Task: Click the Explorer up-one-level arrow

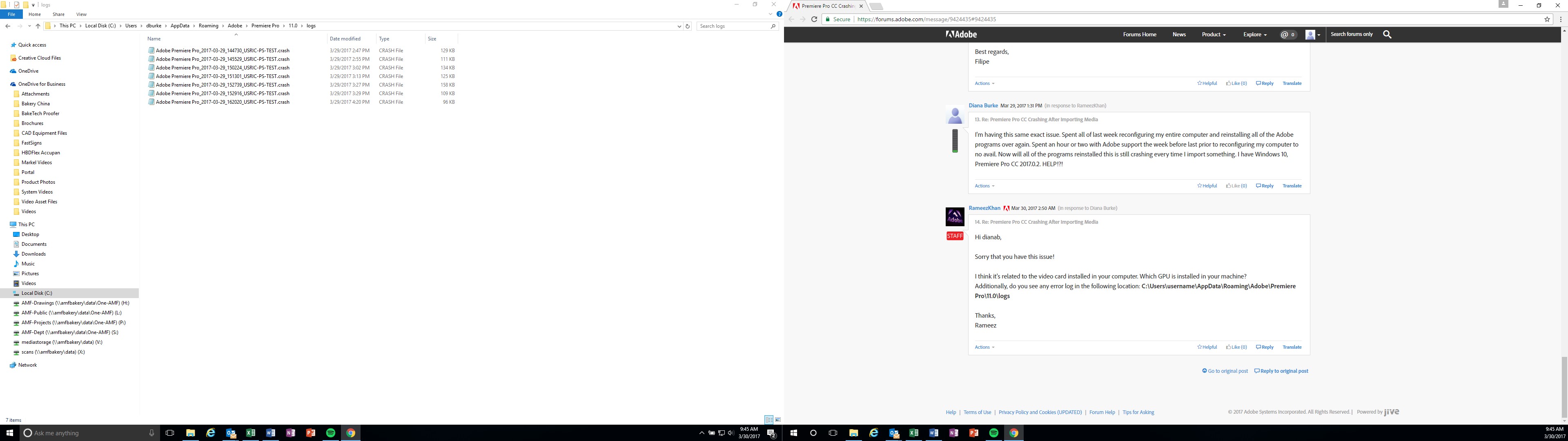Action: 38,26
